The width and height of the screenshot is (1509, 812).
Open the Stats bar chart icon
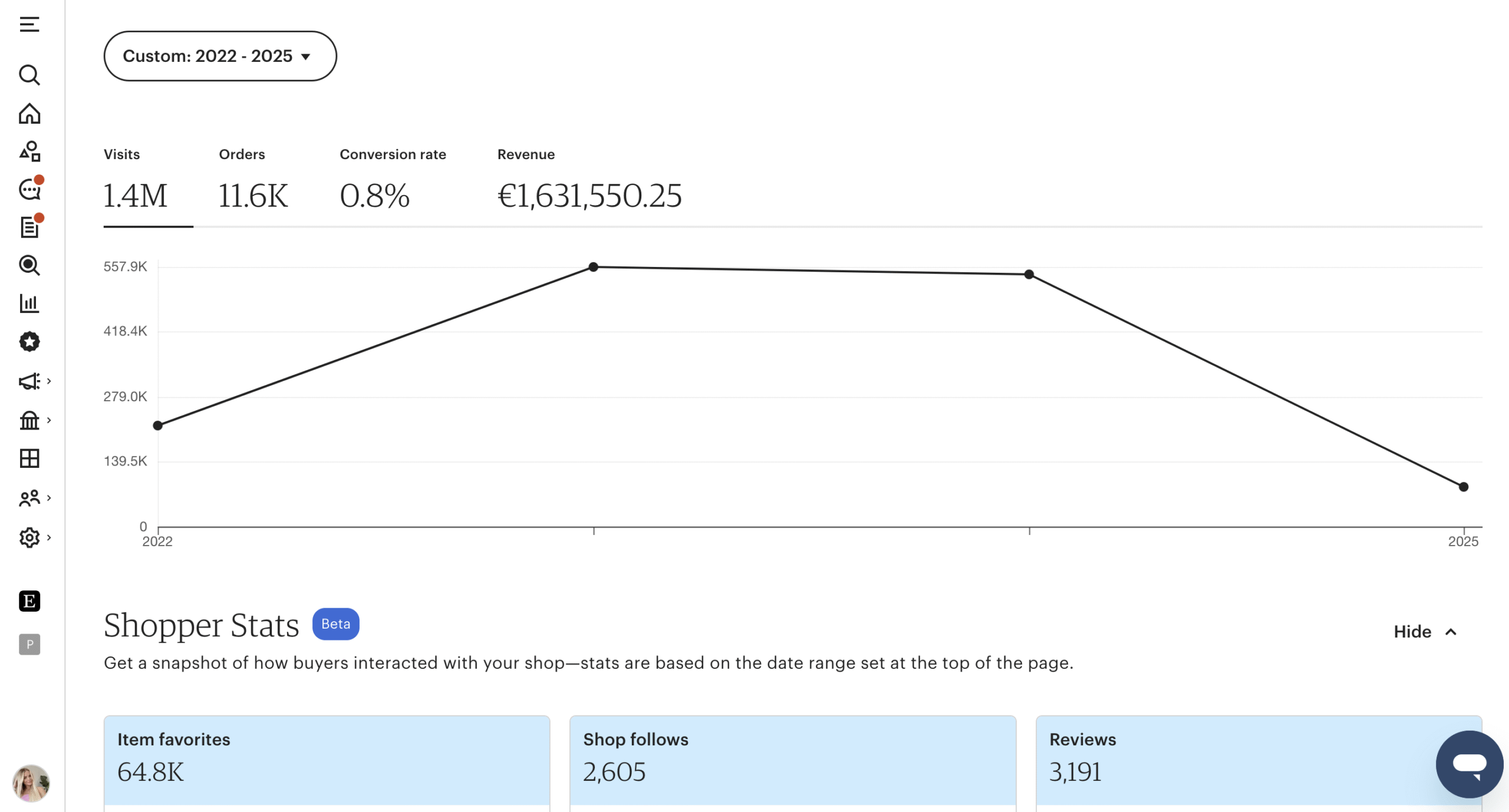point(29,303)
